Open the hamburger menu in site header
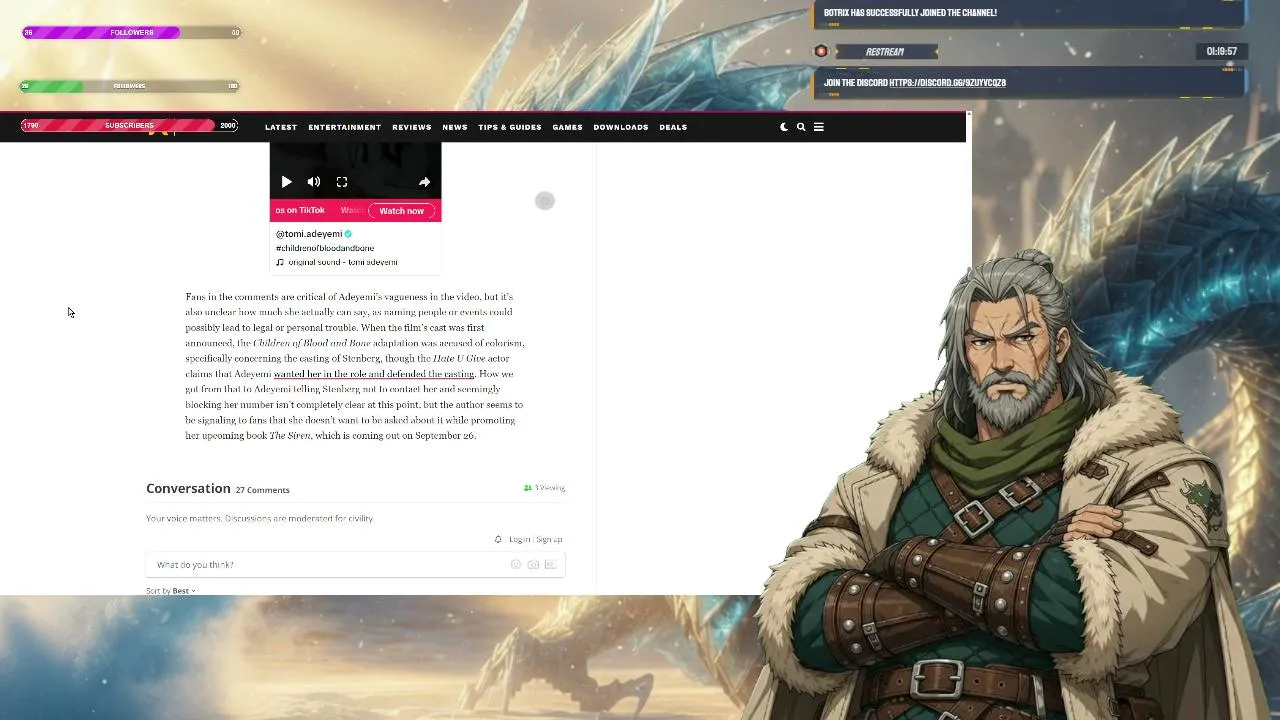1280x720 pixels. click(818, 127)
